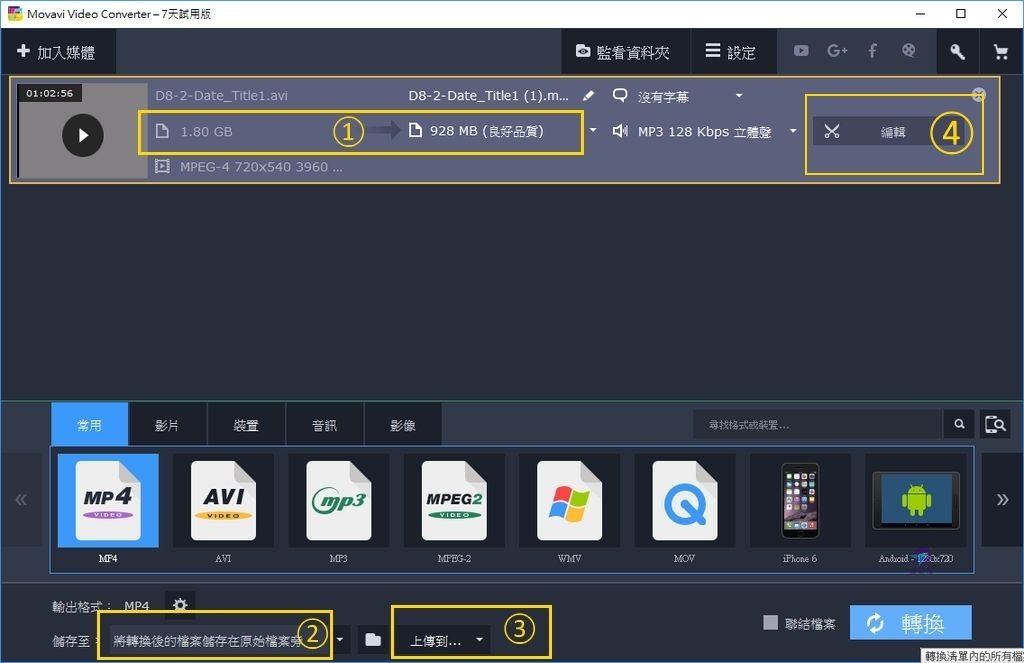Screen dimensions: 1024x663
Task: Show more format presets with right chevron
Action: (x=1002, y=500)
